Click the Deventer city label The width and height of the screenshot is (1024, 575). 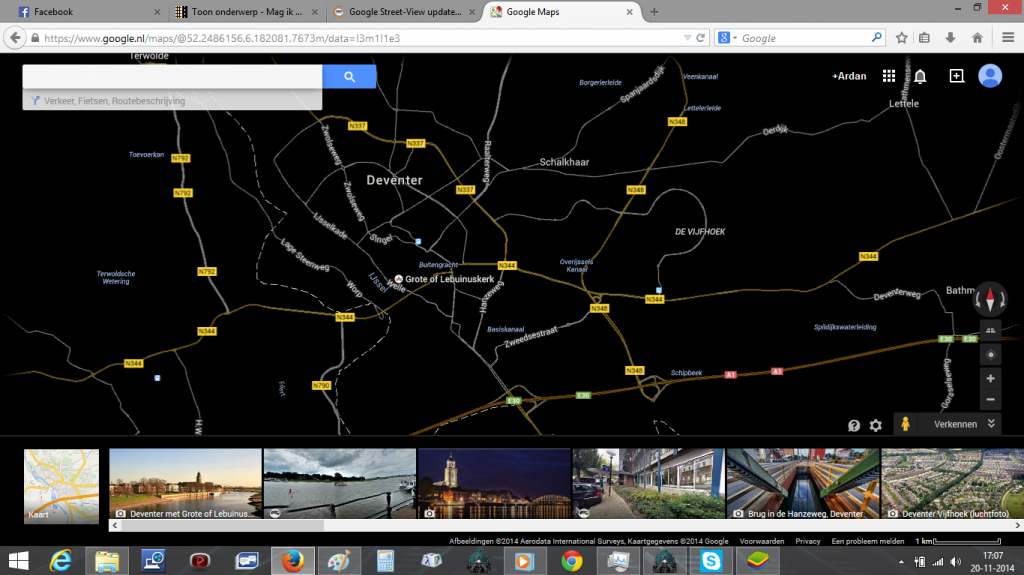[x=394, y=180]
